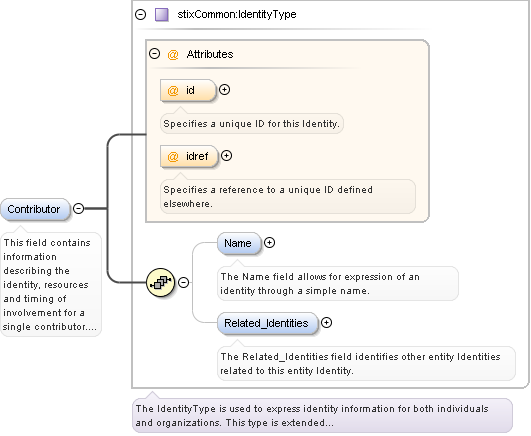Click the orange @ icon beside Attributes

click(173, 54)
